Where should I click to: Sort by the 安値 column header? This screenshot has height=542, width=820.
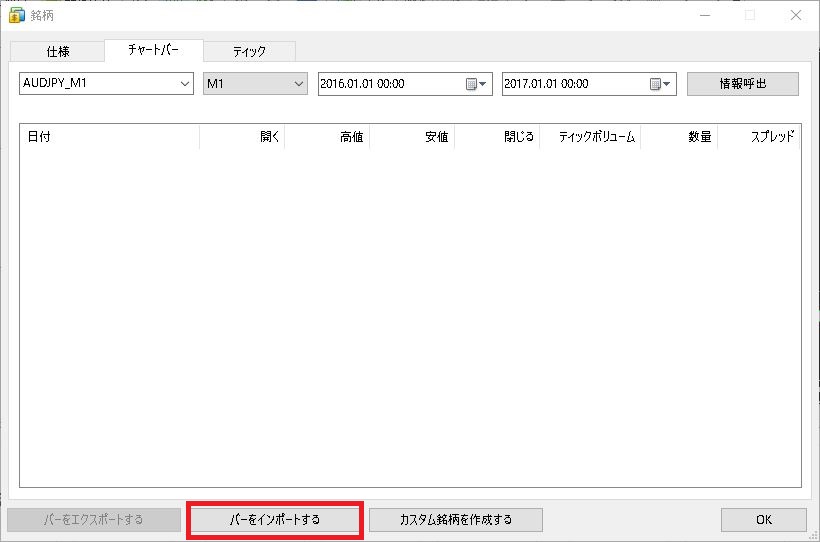tap(412, 137)
